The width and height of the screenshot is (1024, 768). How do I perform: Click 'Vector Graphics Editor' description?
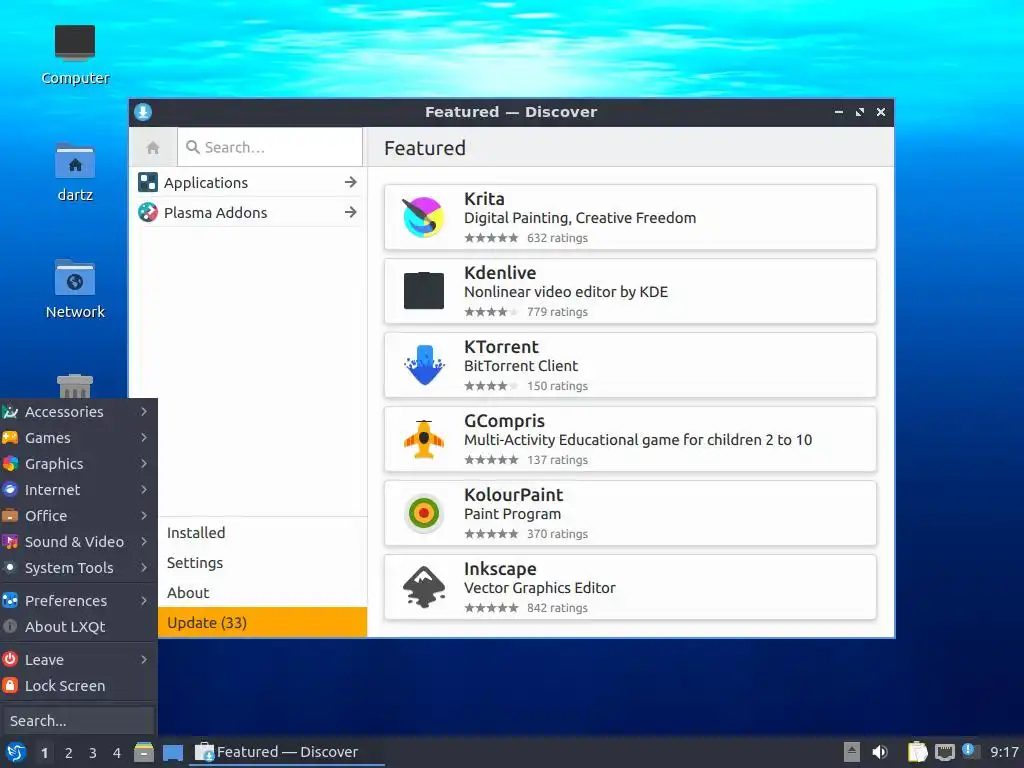(x=539, y=588)
